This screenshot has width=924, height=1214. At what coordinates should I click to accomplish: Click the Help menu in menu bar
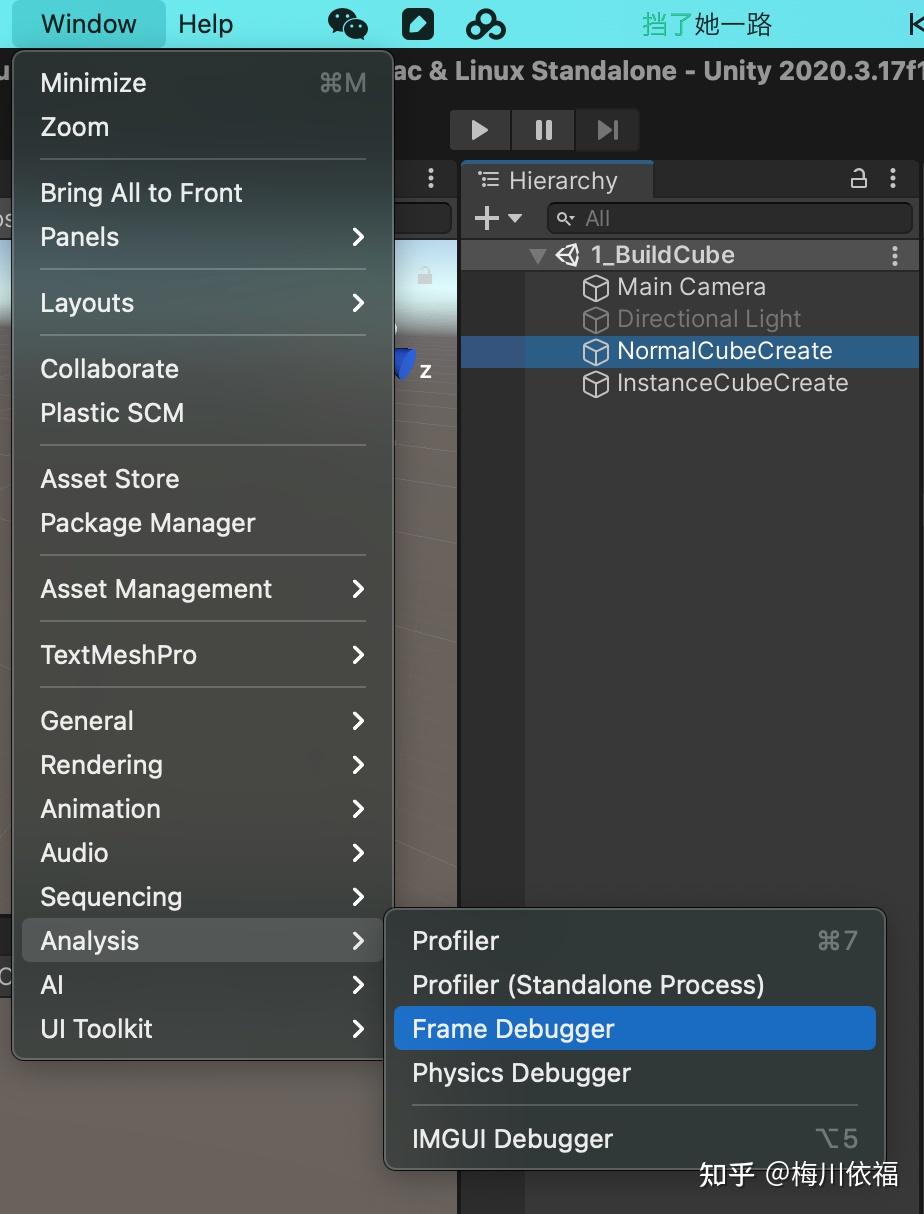[x=206, y=24]
